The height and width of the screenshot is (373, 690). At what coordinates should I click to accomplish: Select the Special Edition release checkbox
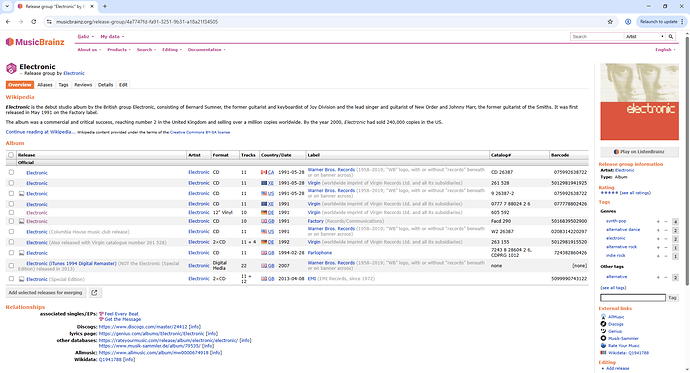click(x=11, y=279)
